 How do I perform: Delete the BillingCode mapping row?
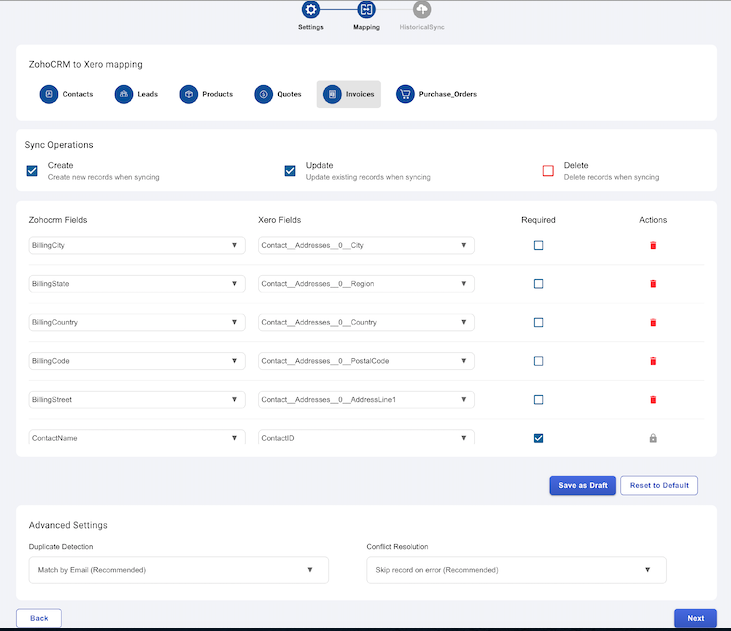point(653,361)
